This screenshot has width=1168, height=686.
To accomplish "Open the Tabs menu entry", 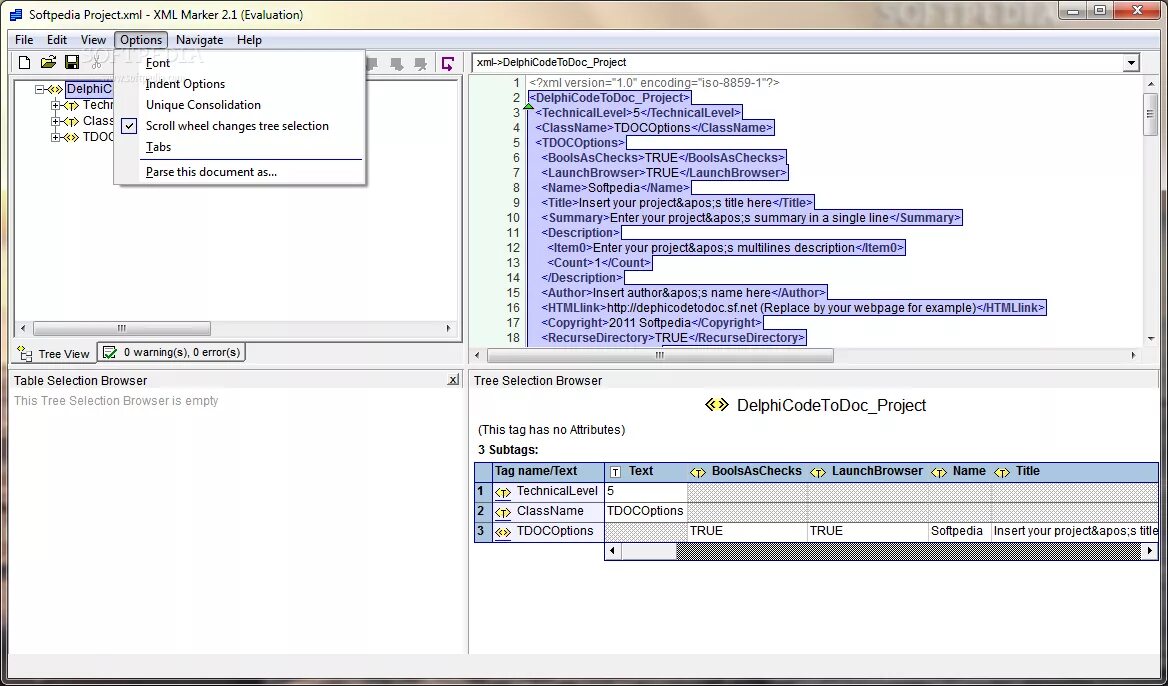I will 159,147.
